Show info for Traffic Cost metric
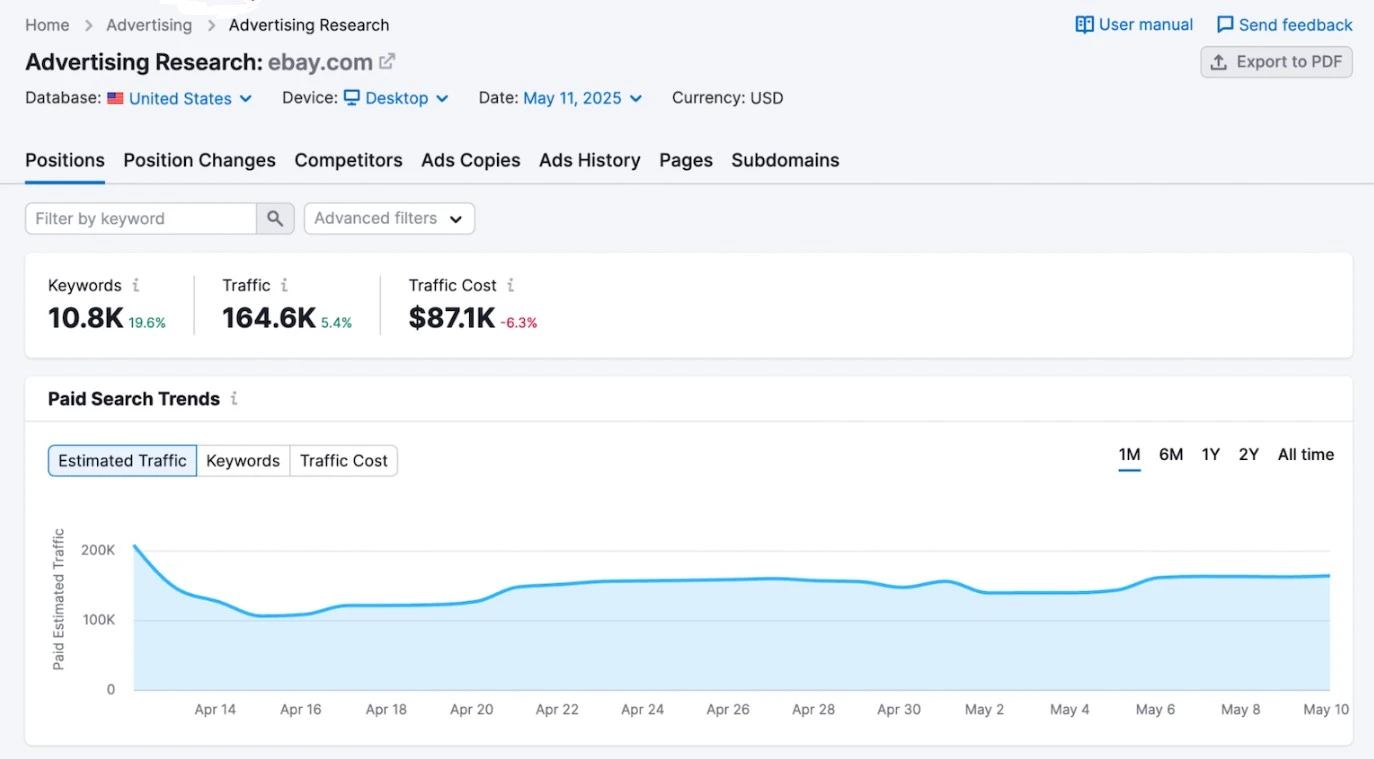The height and width of the screenshot is (759, 1374). pyautogui.click(x=510, y=285)
